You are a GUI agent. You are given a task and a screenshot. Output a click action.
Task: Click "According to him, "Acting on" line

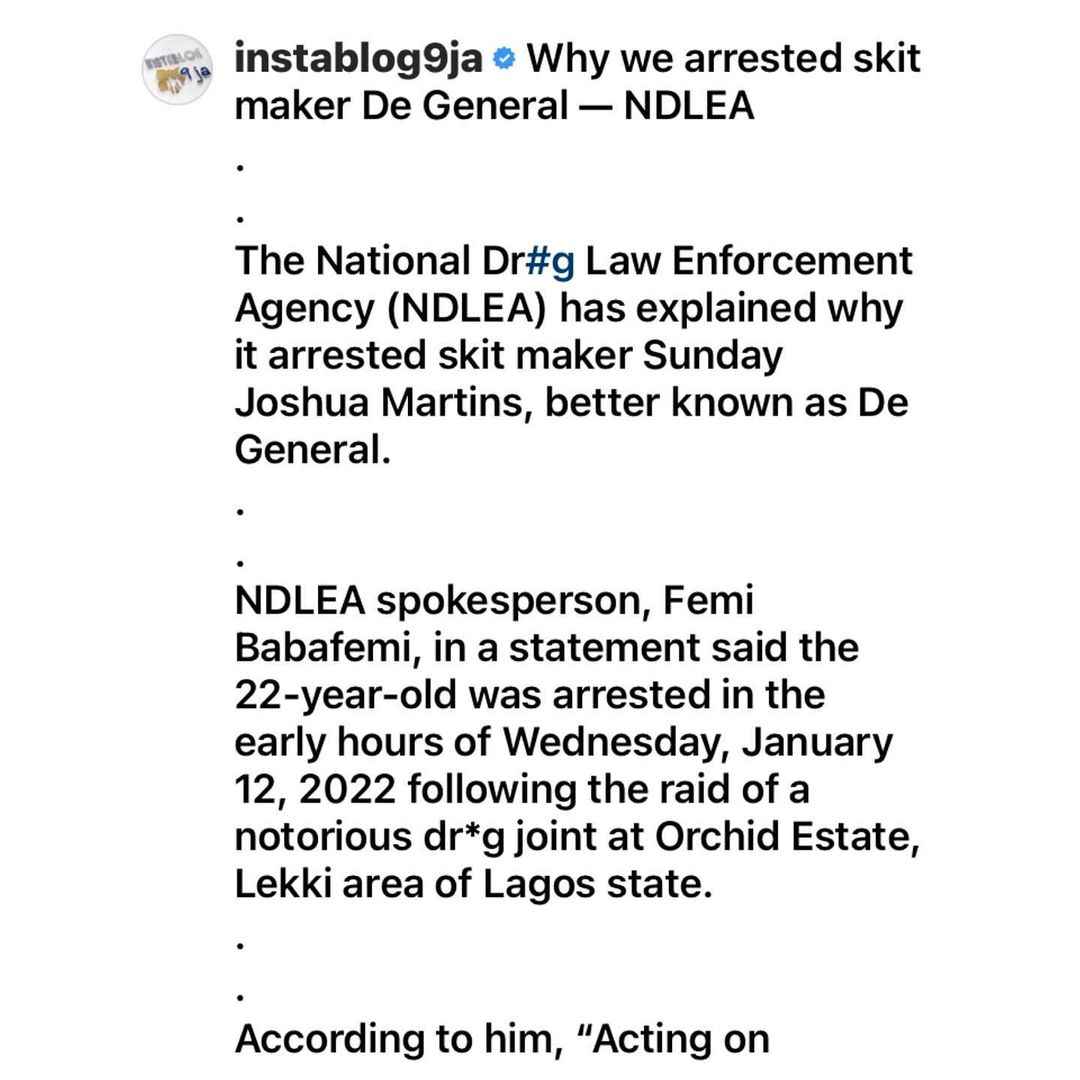pyautogui.click(x=501, y=1040)
